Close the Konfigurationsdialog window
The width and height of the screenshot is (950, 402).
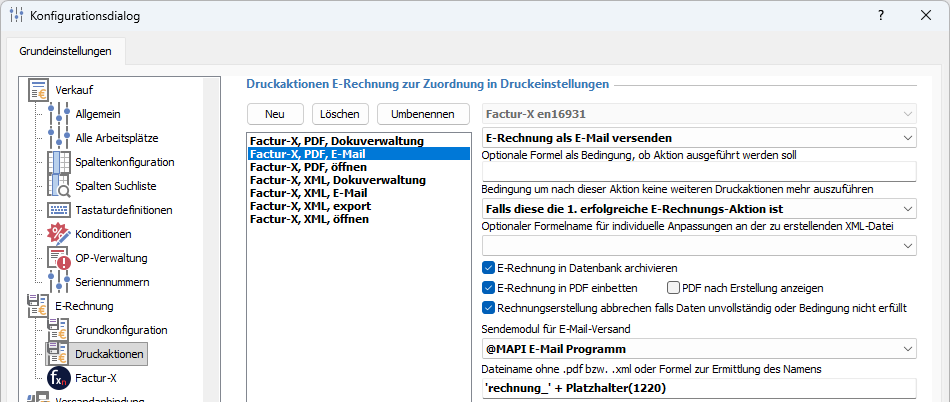(926, 16)
